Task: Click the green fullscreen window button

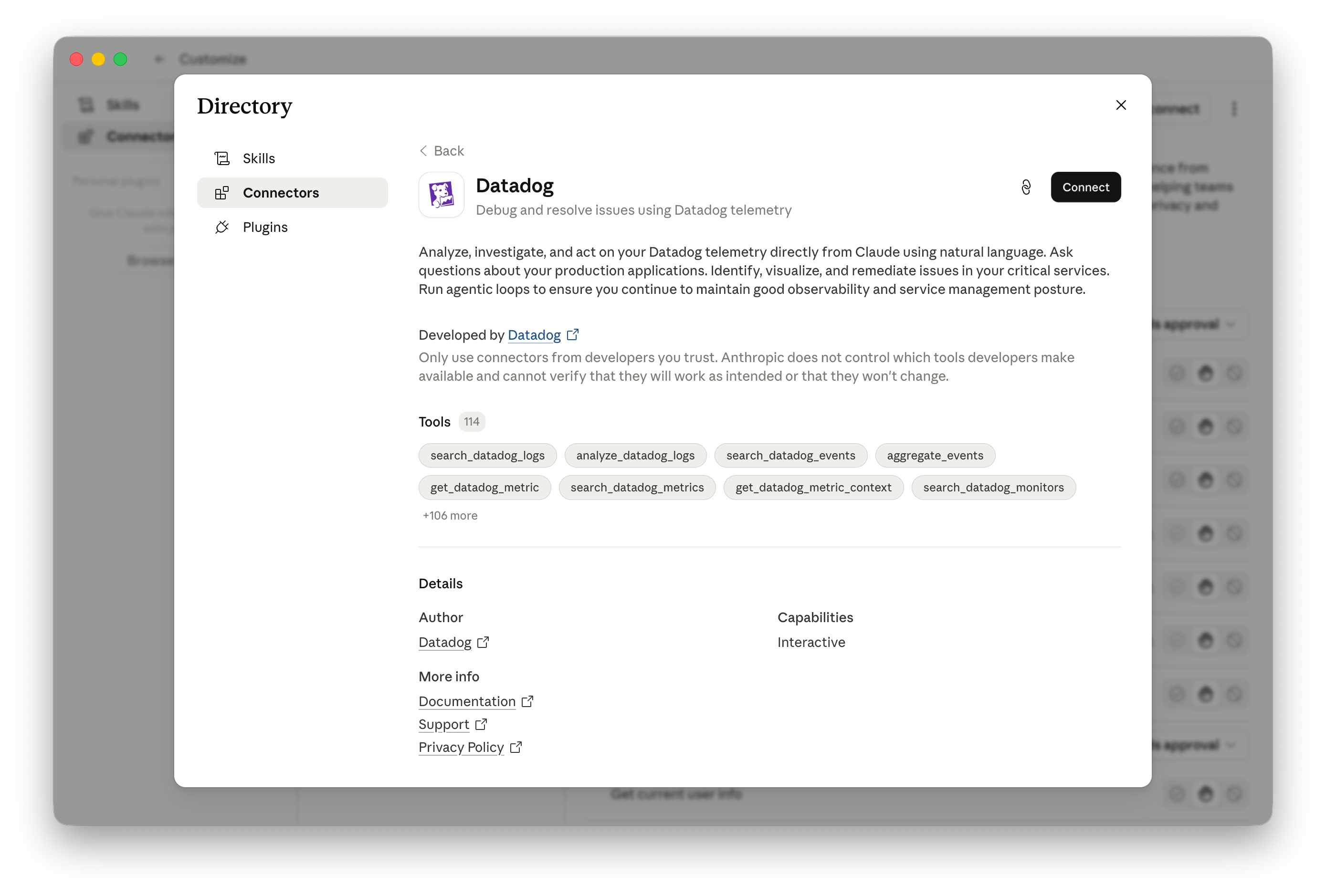Action: click(x=120, y=59)
